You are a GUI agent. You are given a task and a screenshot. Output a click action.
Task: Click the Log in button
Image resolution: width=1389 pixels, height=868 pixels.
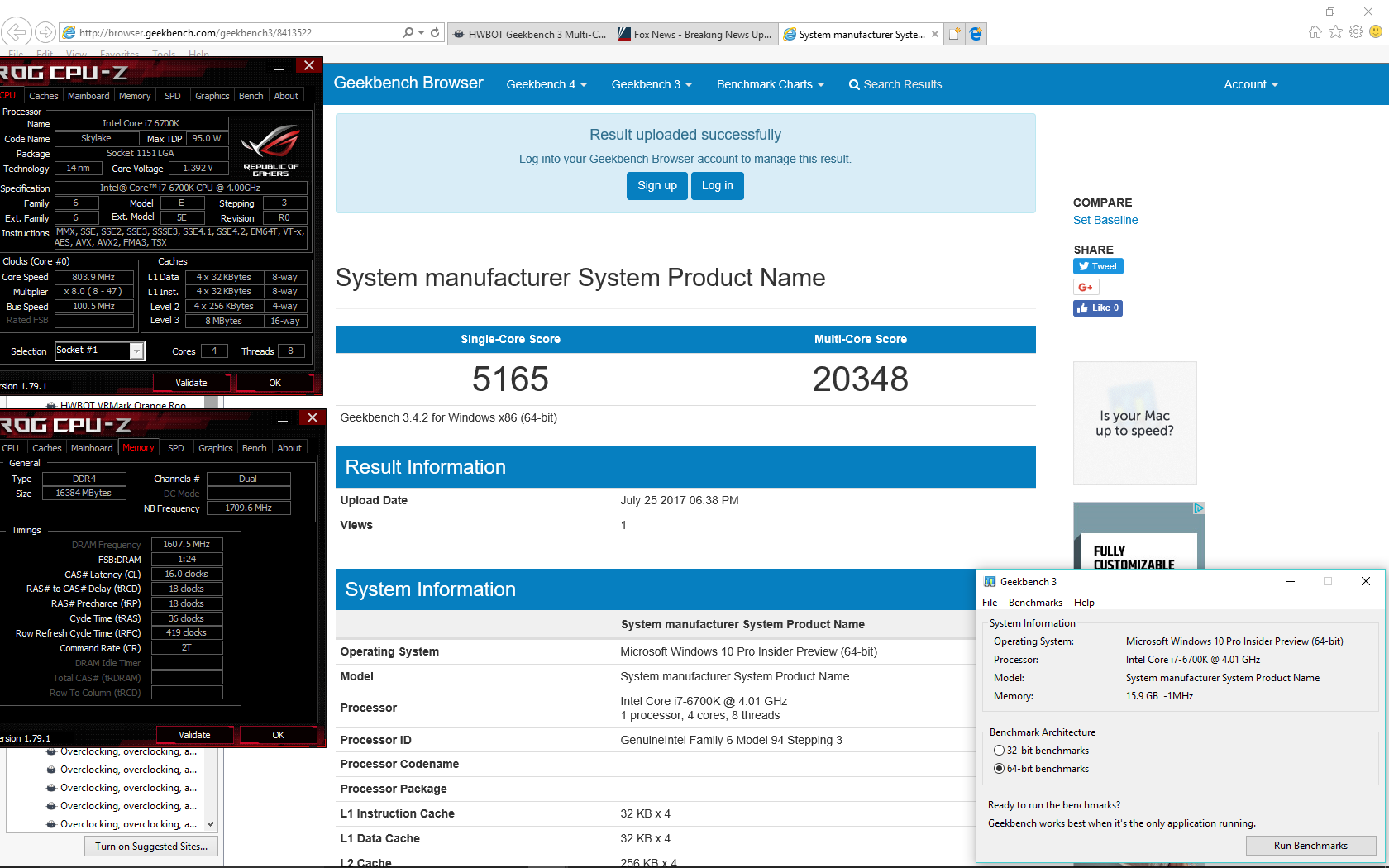(718, 185)
